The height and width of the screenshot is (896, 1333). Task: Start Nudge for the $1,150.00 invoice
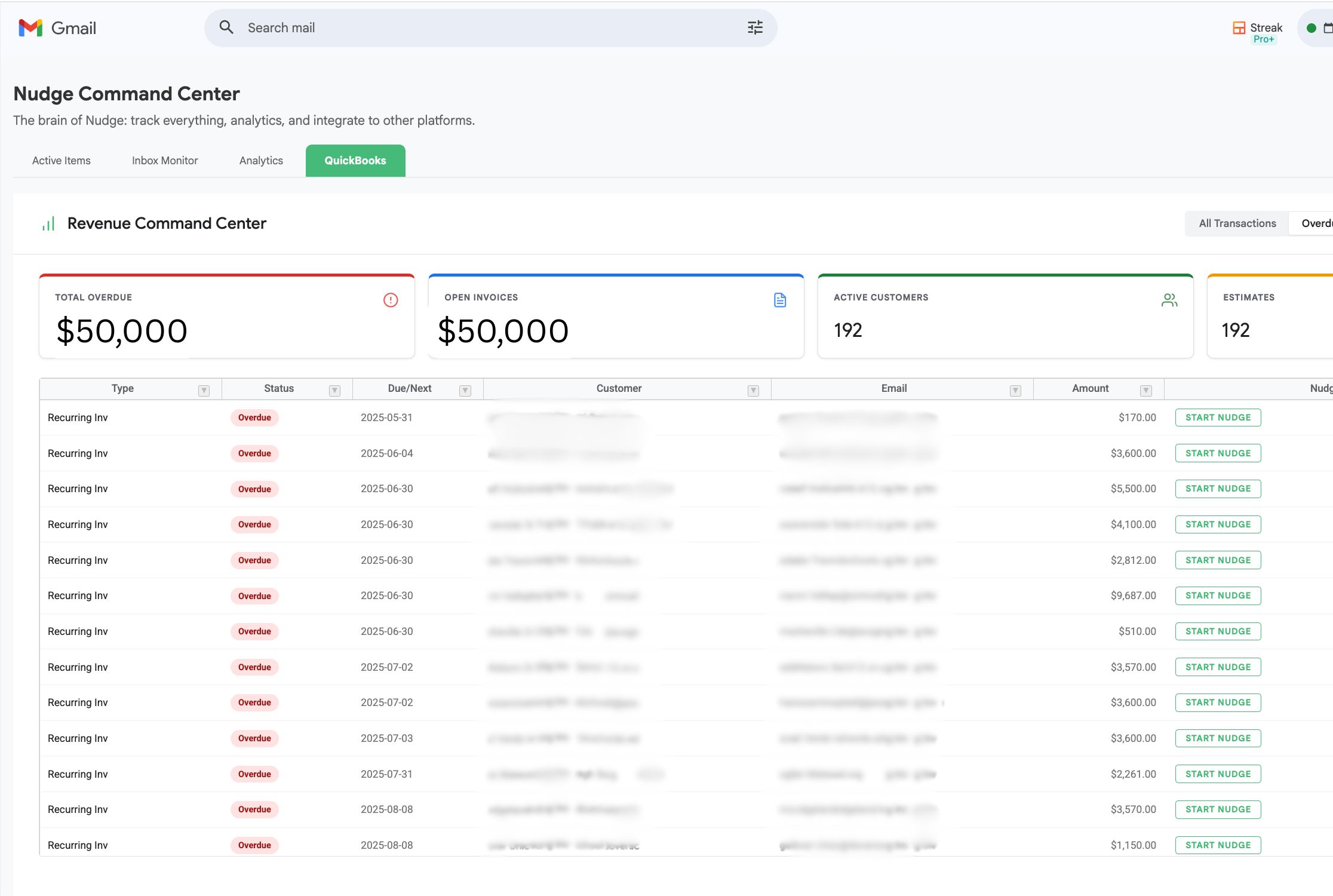coord(1218,845)
